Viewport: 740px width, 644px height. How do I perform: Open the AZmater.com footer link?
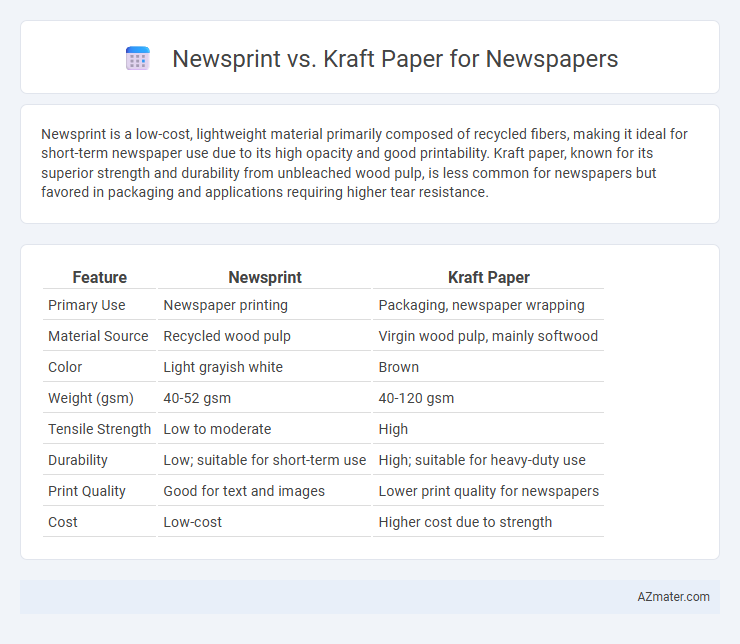[x=673, y=597]
